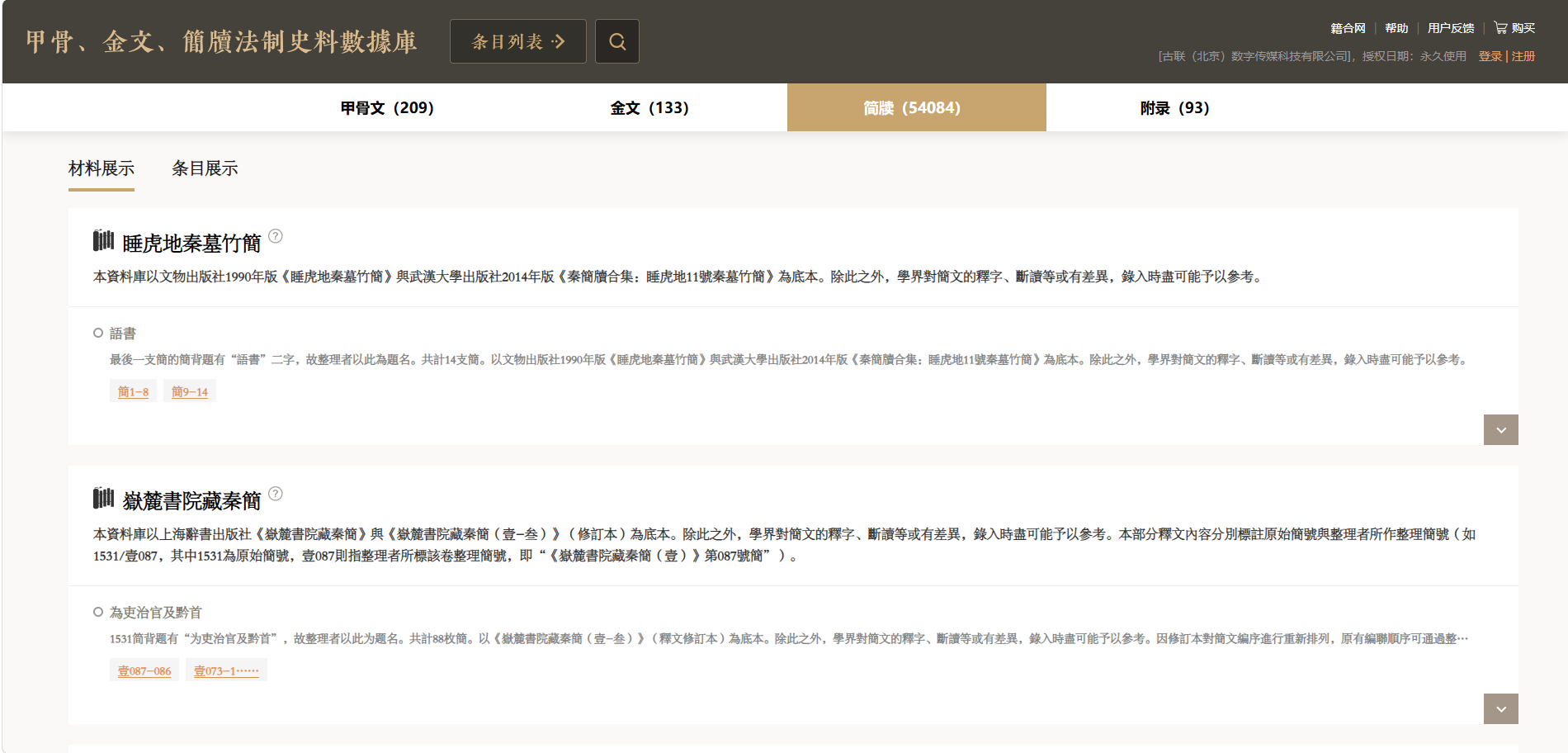Open the 籍合网 link
Viewport: 1568px width, 753px height.
click(x=1348, y=28)
